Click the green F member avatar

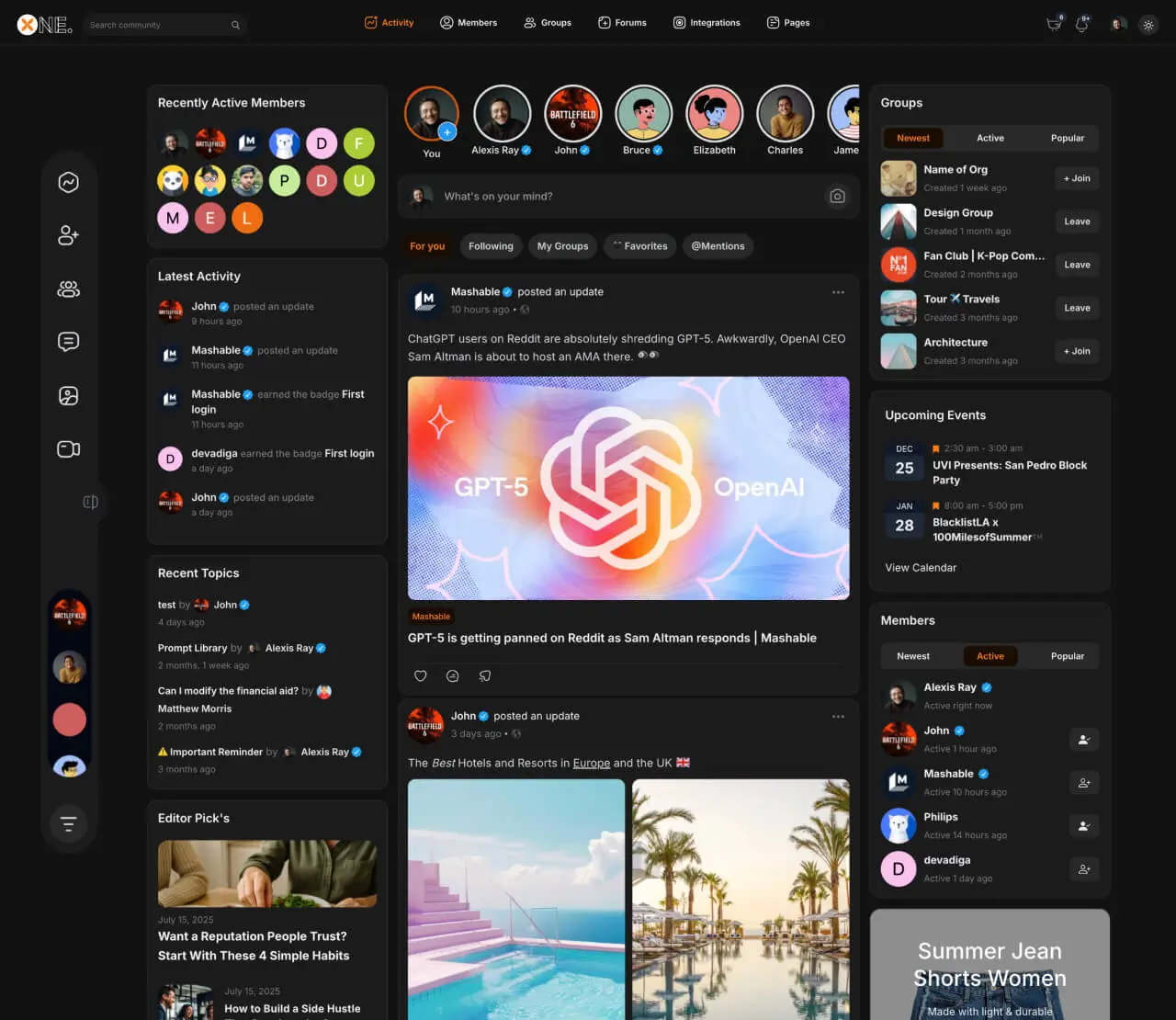358,143
